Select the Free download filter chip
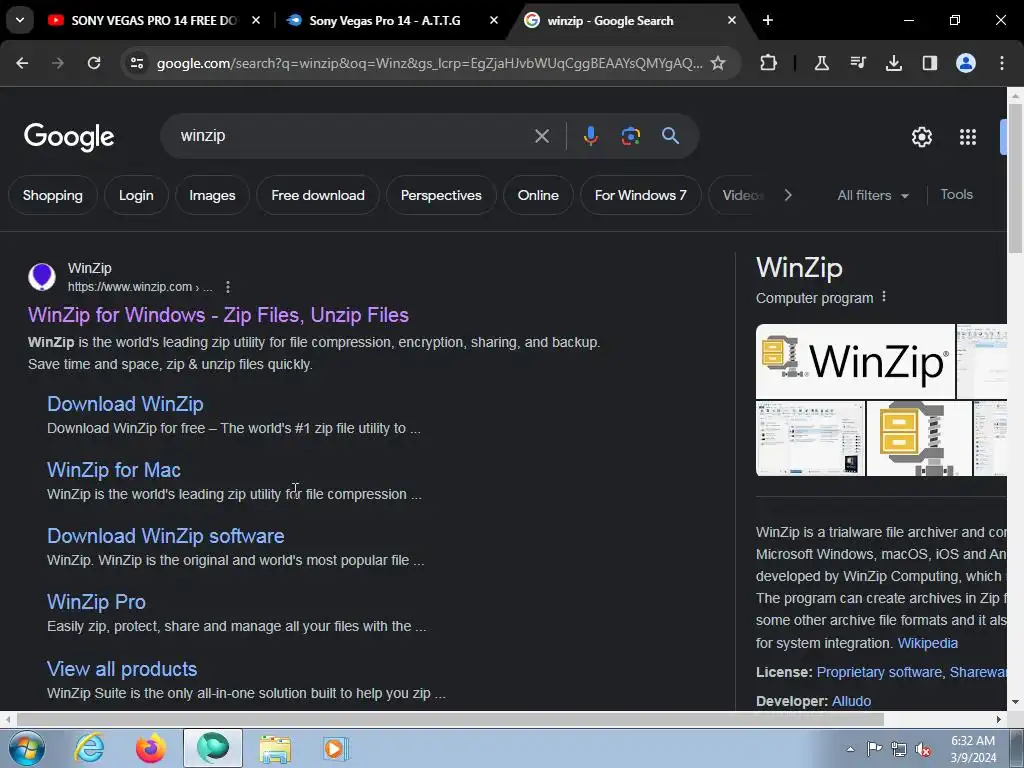The image size is (1024, 768). pos(318,195)
